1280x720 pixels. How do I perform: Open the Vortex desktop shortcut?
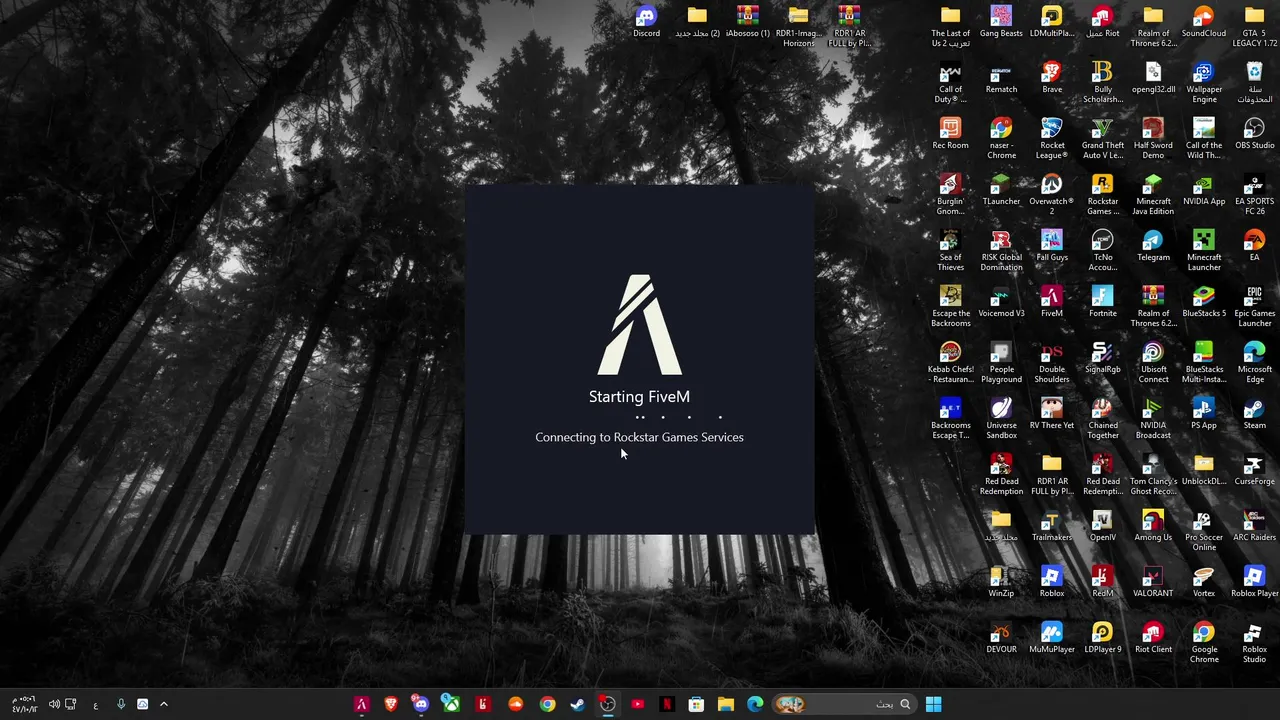tap(1204, 582)
